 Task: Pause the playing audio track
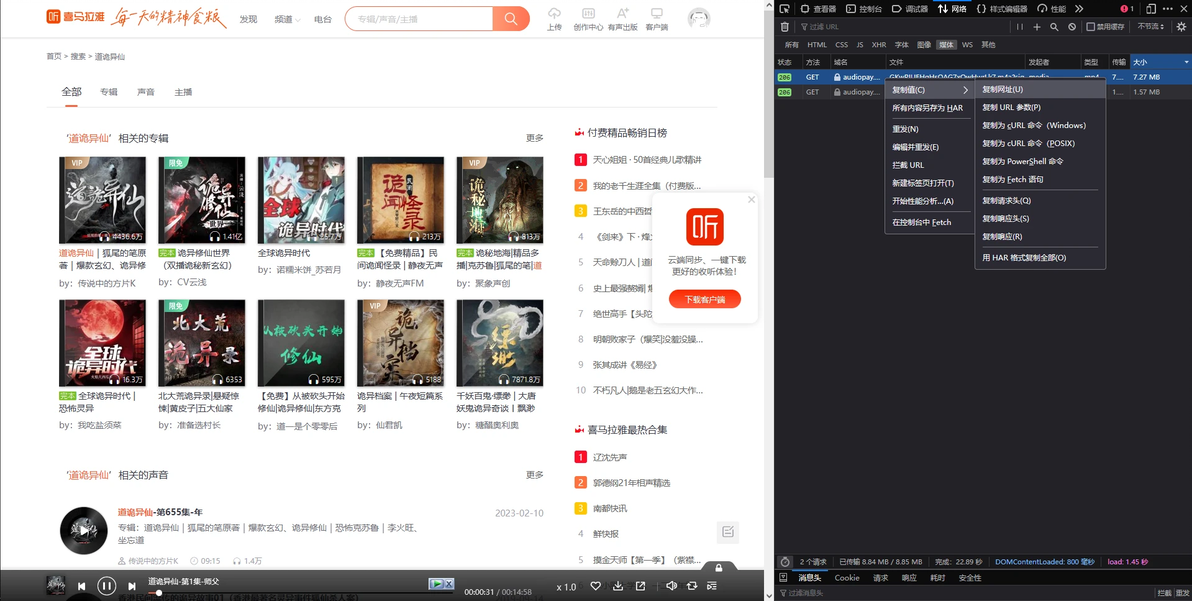coord(106,586)
